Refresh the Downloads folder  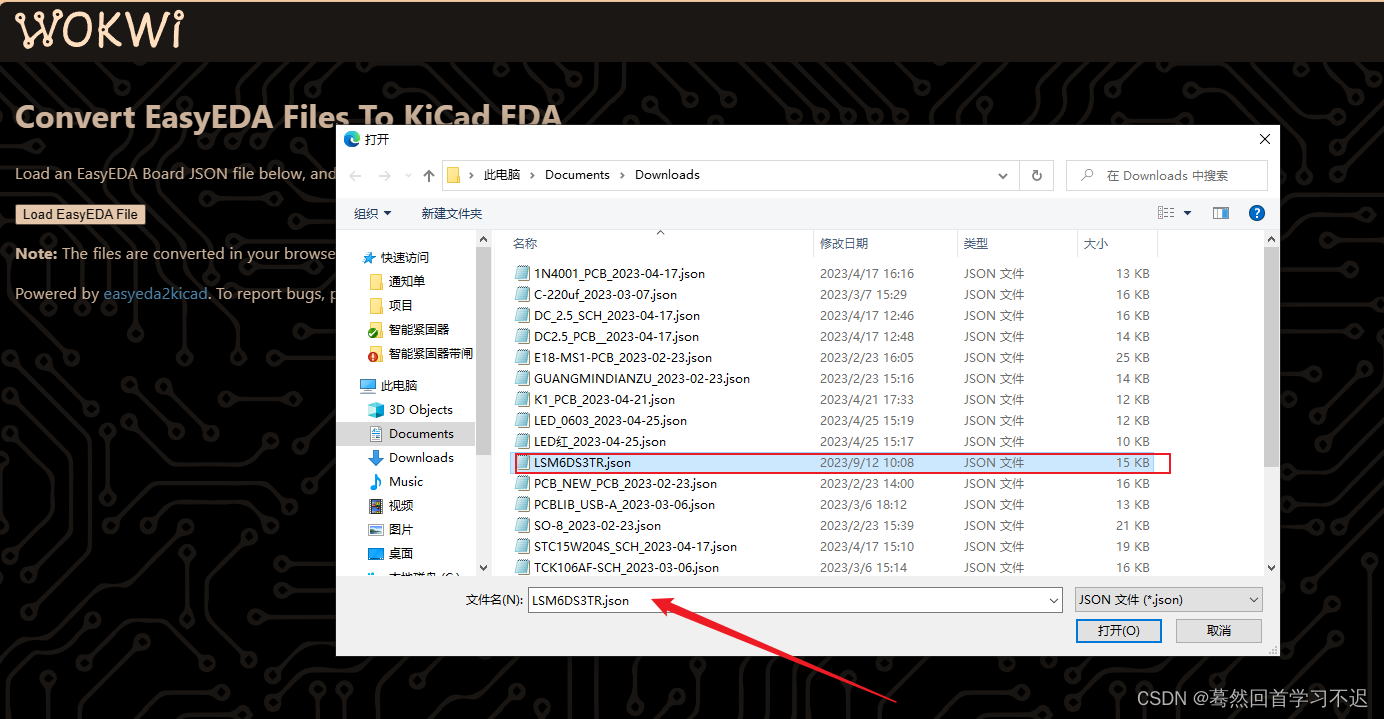tap(1037, 175)
